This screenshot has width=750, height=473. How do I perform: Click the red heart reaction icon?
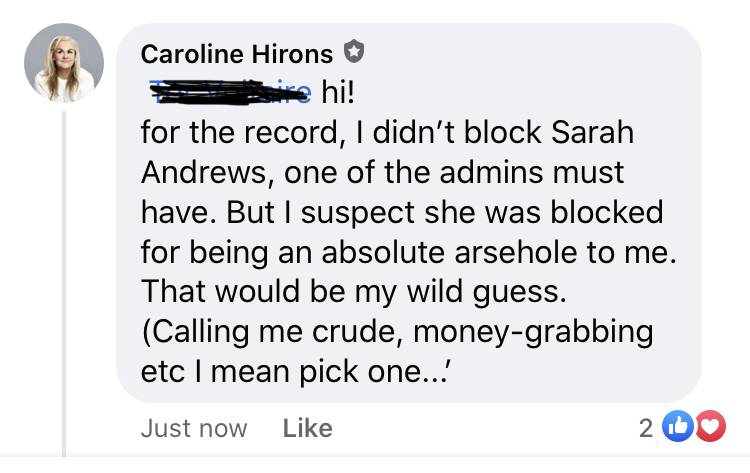pyautogui.click(x=710, y=426)
